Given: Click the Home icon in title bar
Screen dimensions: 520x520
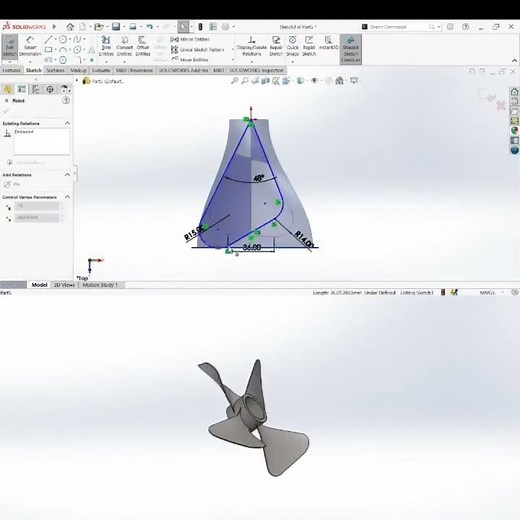Looking at the screenshot, I should [70, 27].
